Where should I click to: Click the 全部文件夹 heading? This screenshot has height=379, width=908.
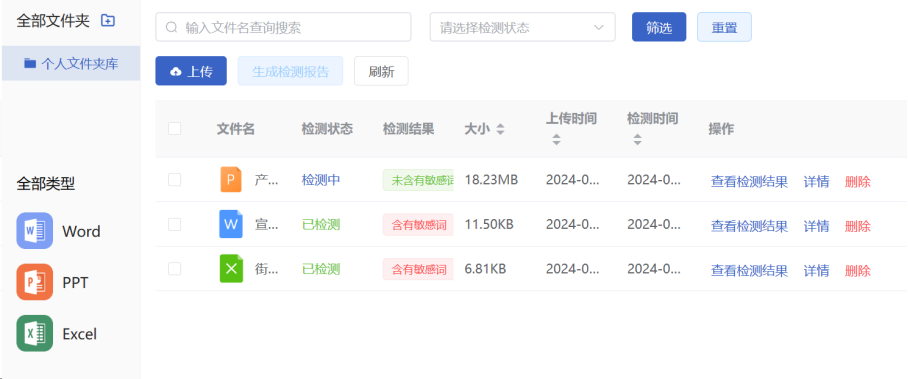[x=53, y=21]
